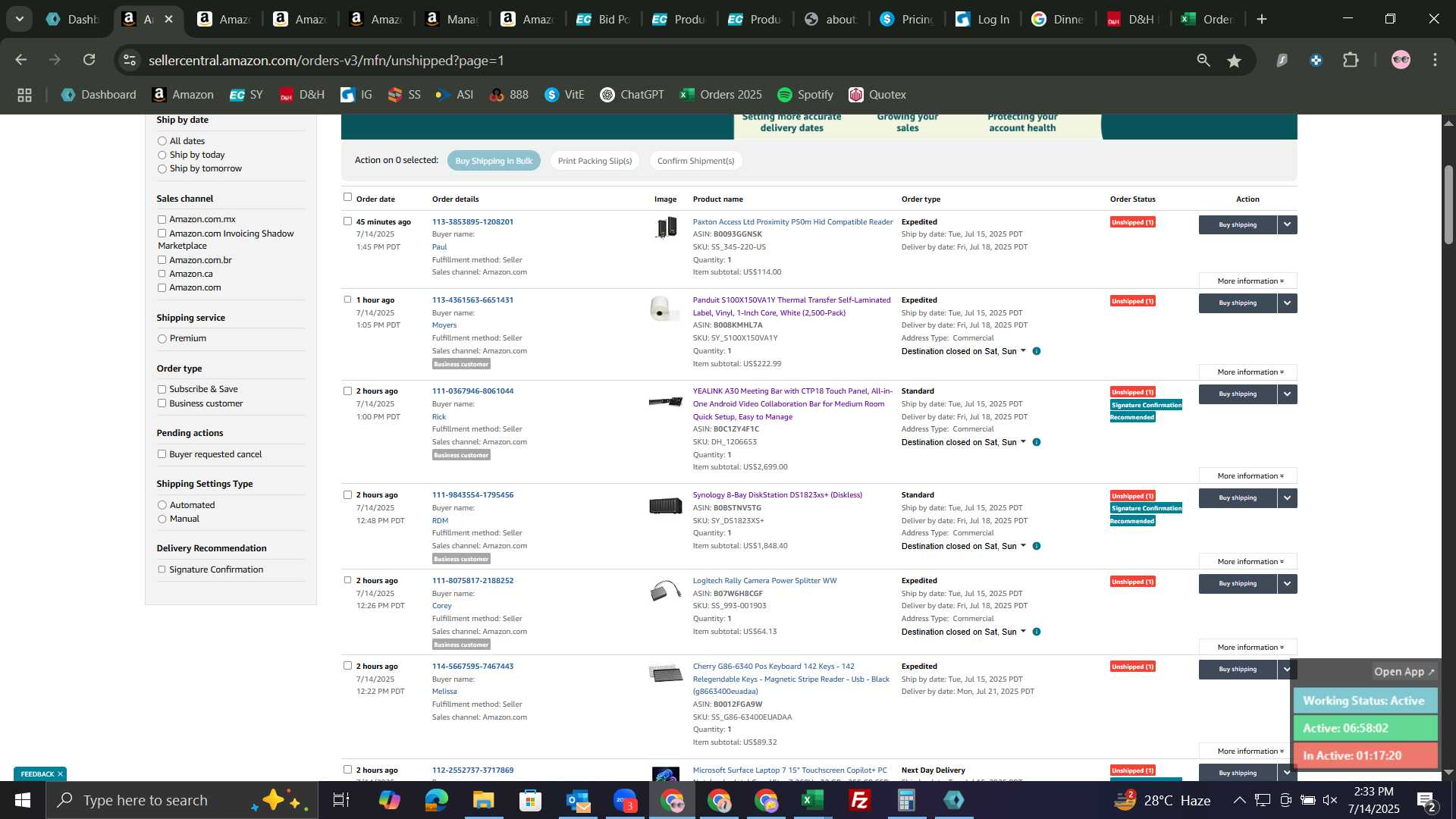Screen dimensions: 1456x819
Task: Click the info icon on YEALINK order destination closed
Action: click(1037, 442)
